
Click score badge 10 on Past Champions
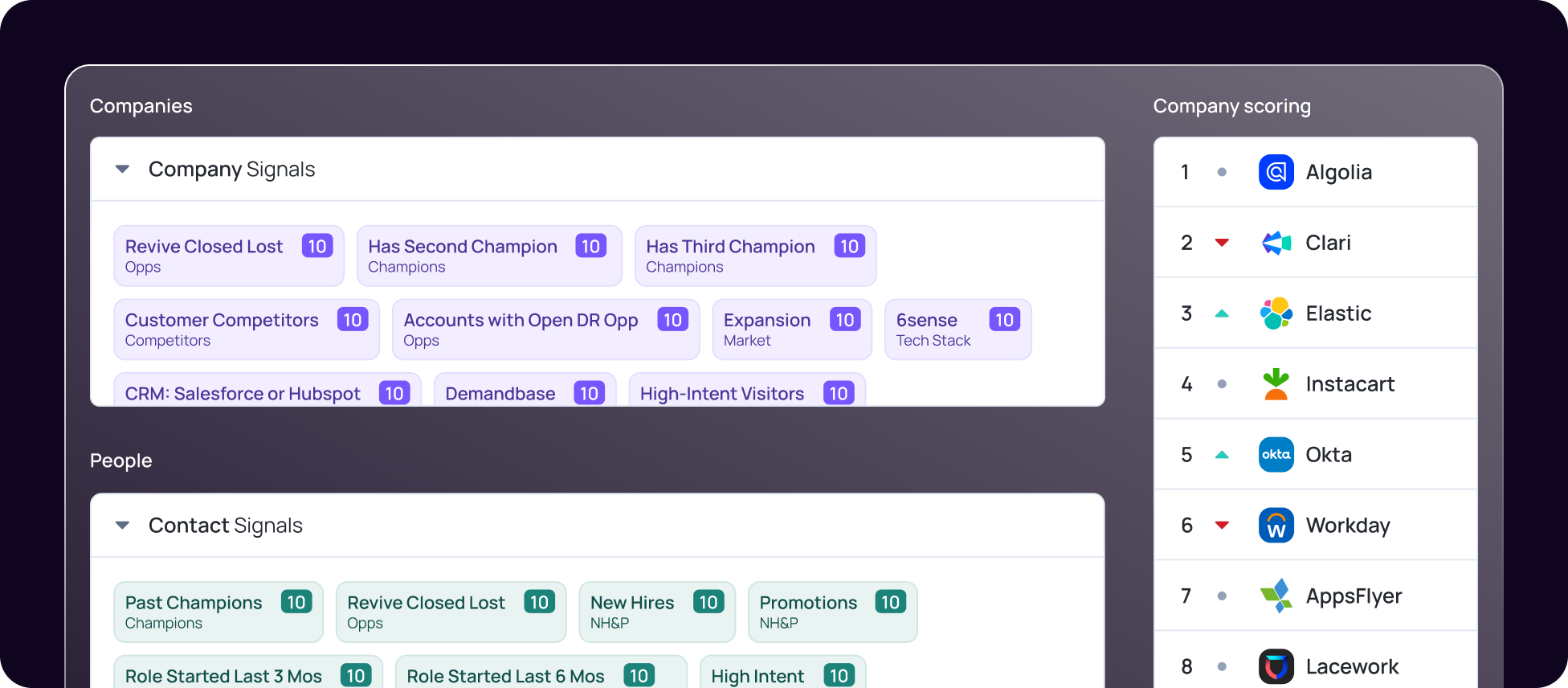point(296,602)
